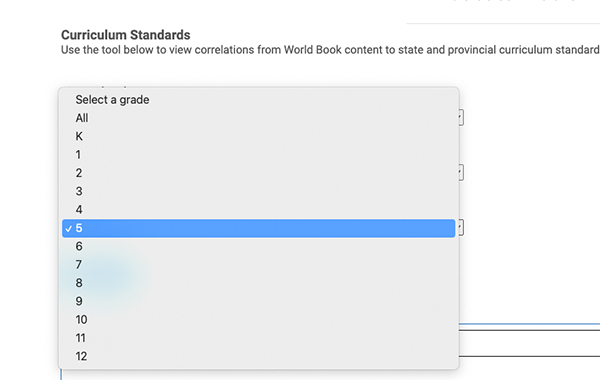Pick grade 11 from the menu
The image size is (600, 380).
tap(258, 338)
